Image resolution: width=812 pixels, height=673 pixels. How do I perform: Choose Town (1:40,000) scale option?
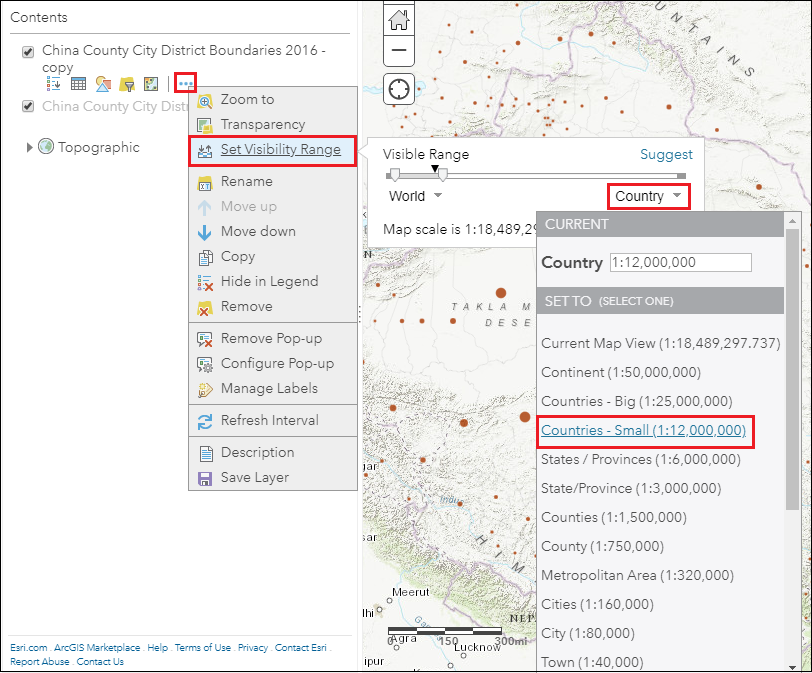tap(592, 662)
